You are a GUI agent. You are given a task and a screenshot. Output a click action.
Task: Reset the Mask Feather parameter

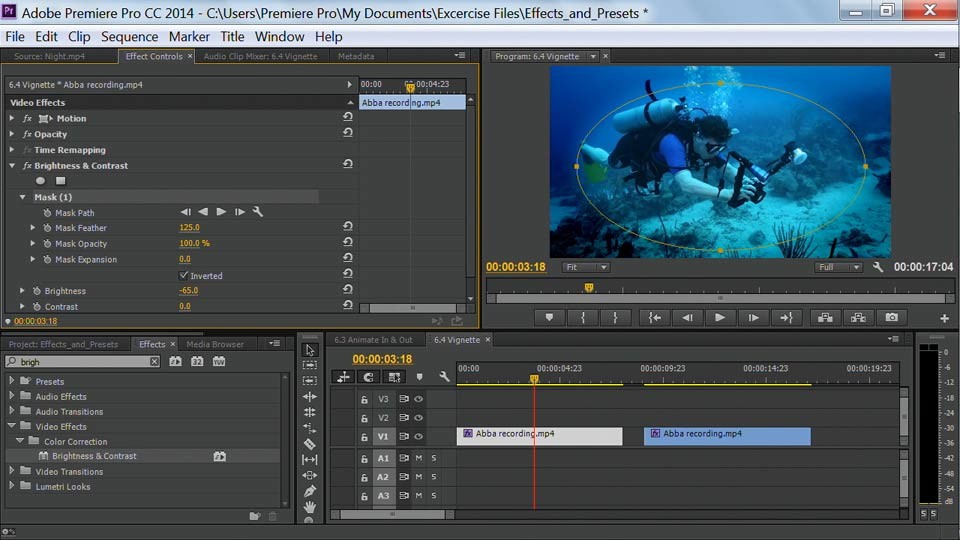[348, 226]
